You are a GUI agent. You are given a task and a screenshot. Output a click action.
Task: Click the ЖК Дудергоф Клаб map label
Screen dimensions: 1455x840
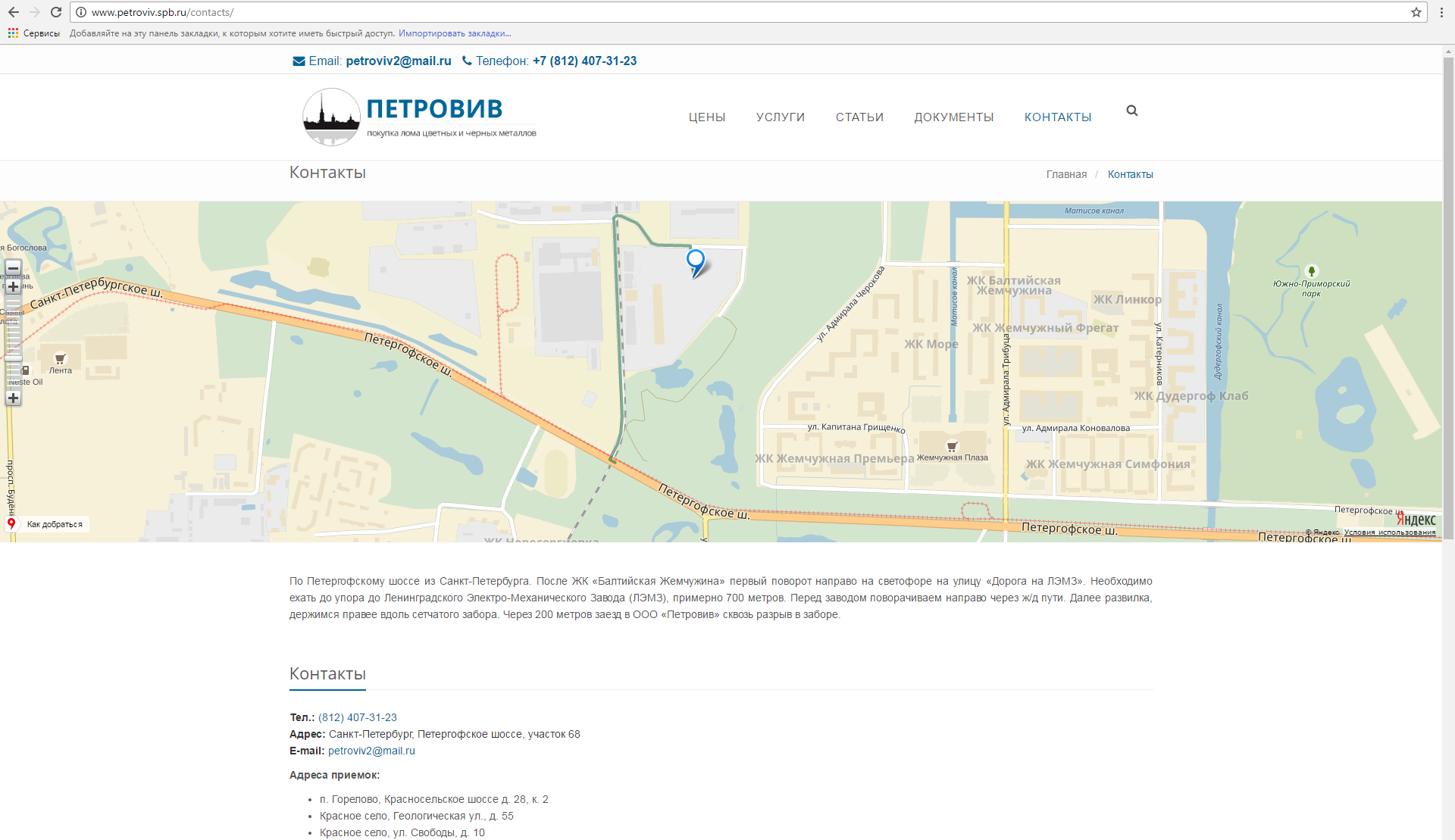pyautogui.click(x=1191, y=396)
